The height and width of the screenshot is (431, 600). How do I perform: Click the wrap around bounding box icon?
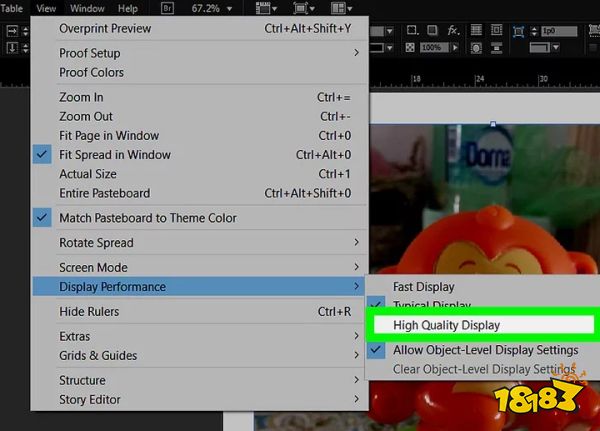click(496, 30)
